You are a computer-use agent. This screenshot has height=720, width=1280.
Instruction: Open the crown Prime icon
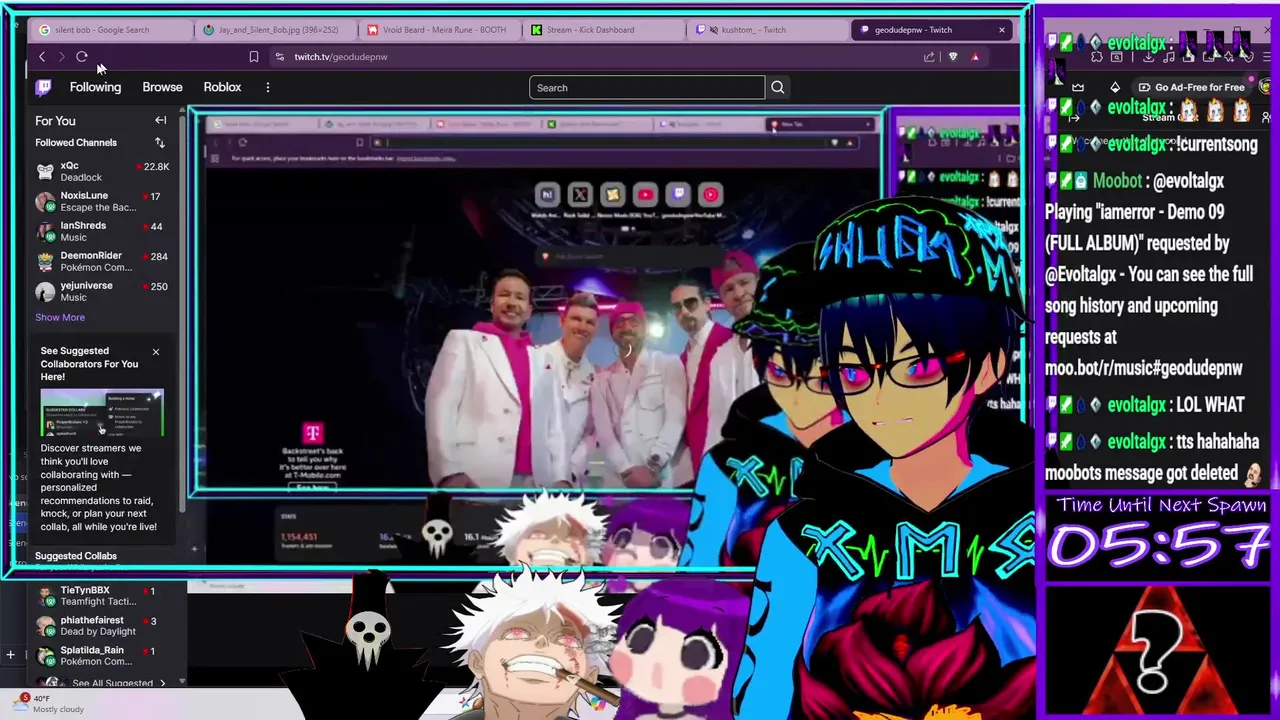(1078, 87)
